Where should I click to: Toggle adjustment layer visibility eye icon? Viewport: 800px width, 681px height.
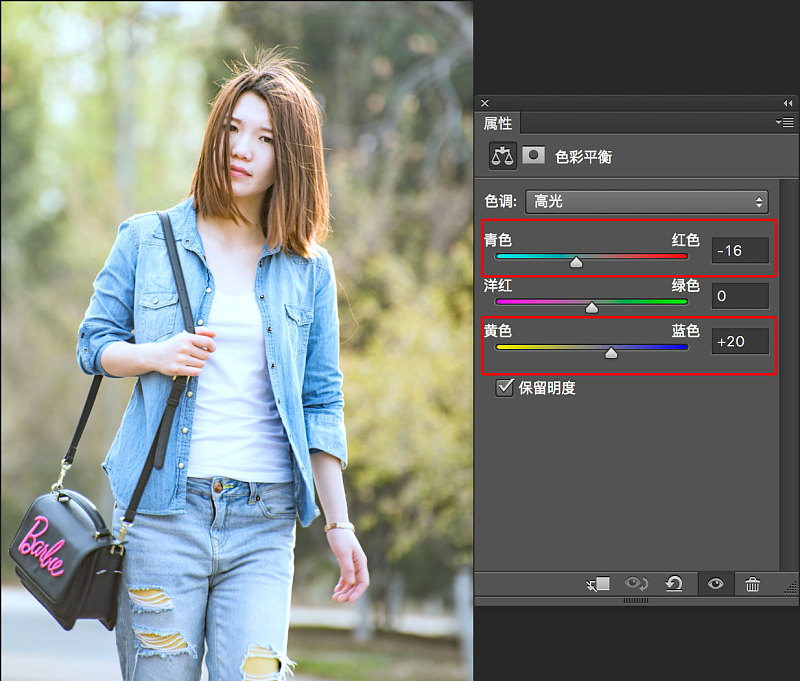click(x=715, y=583)
